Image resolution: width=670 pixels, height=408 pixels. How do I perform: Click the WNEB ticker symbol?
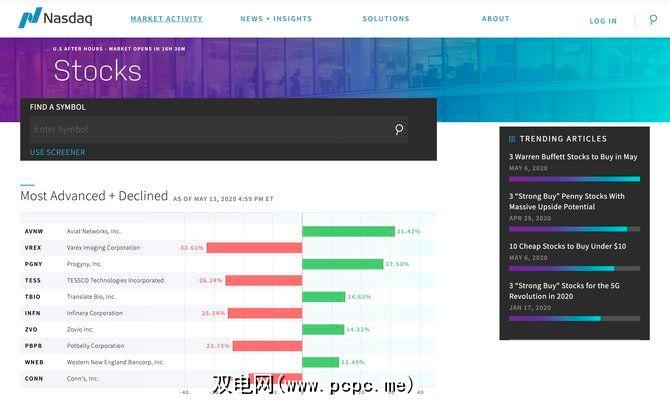[34, 362]
